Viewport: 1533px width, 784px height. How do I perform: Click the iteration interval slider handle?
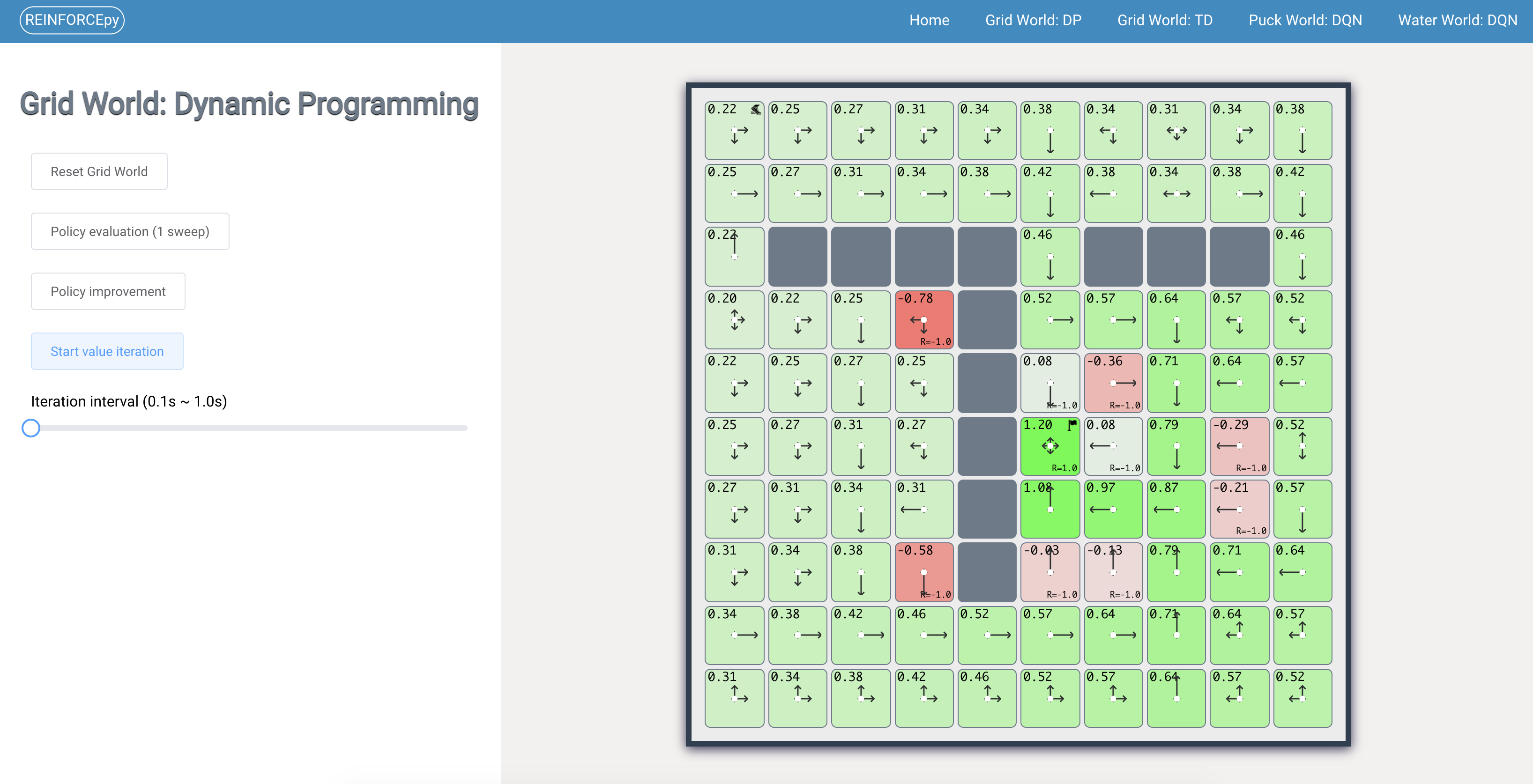[31, 428]
